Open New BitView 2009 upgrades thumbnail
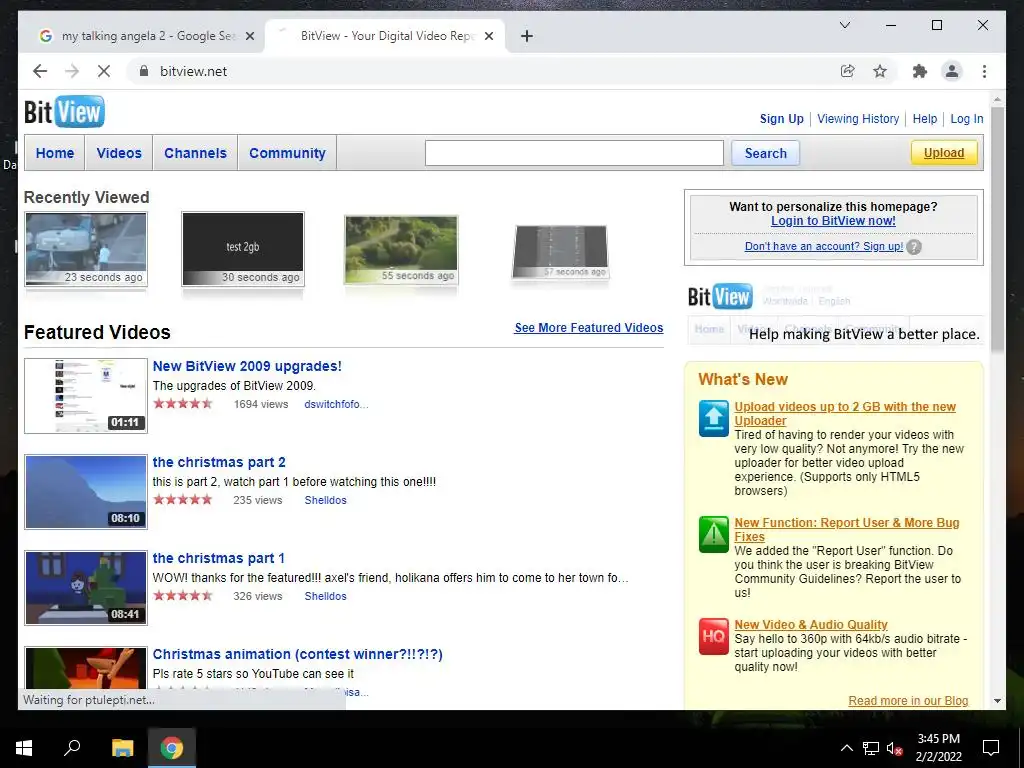The width and height of the screenshot is (1024, 768). [x=86, y=396]
